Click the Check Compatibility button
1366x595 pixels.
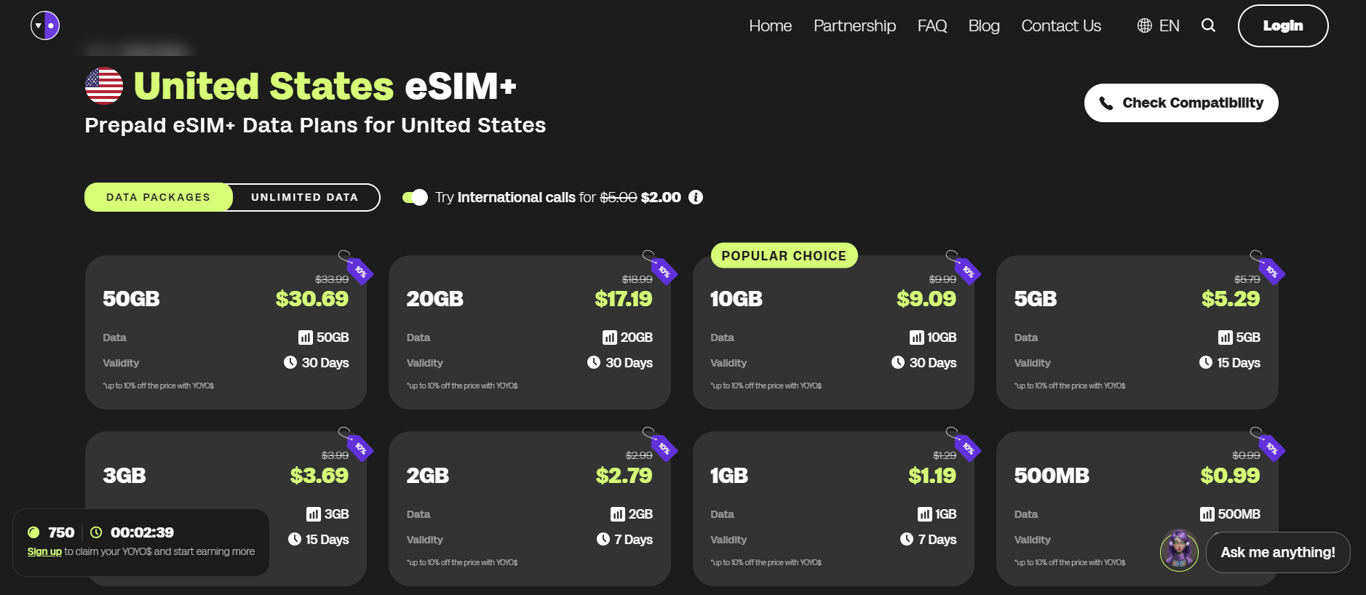point(1181,103)
